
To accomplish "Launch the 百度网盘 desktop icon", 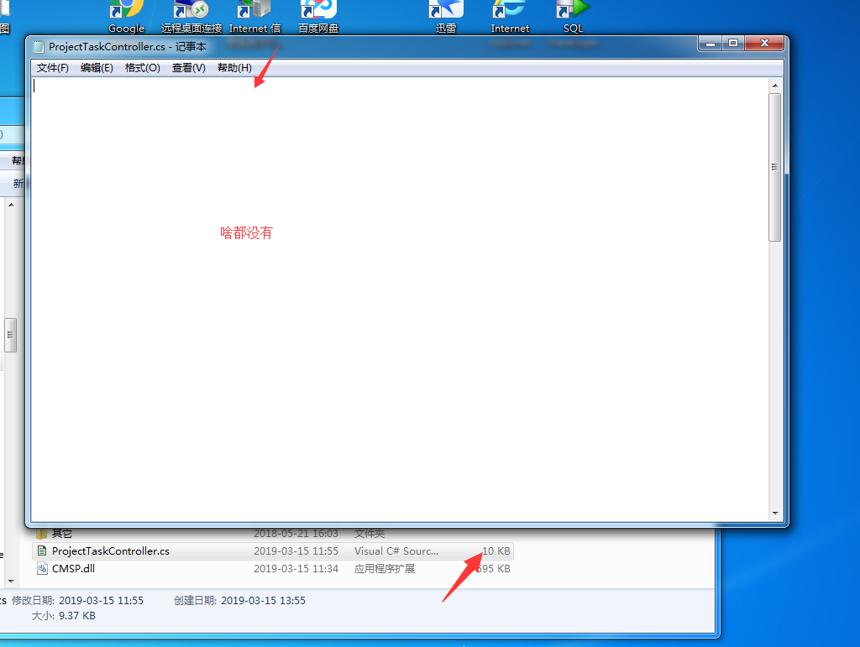I will (319, 10).
